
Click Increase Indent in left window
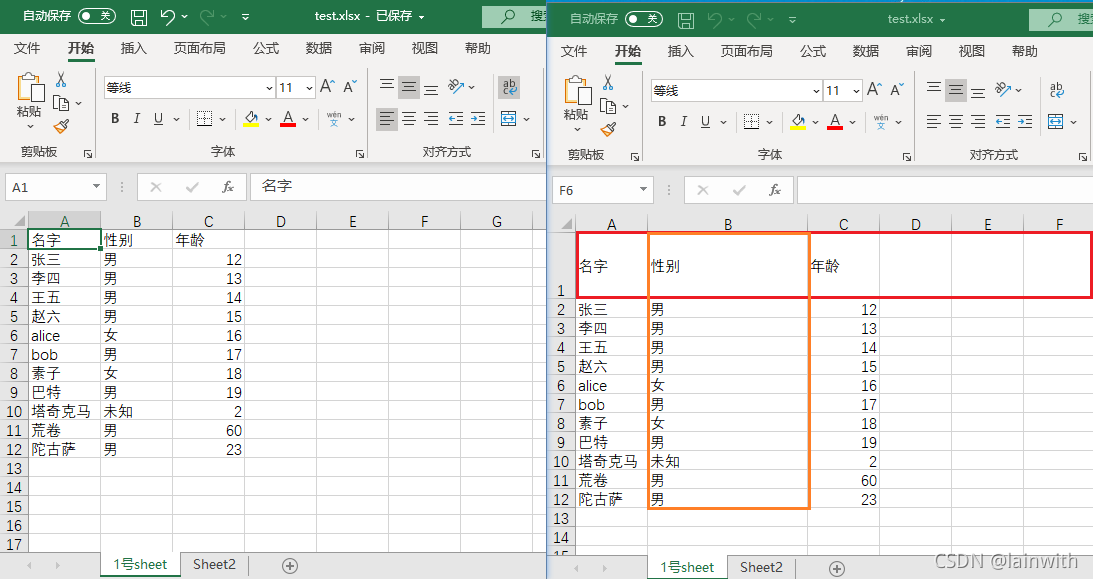click(478, 119)
